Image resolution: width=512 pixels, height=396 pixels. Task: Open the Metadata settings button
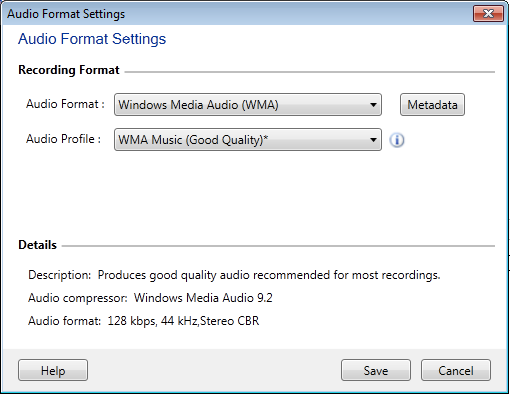432,105
